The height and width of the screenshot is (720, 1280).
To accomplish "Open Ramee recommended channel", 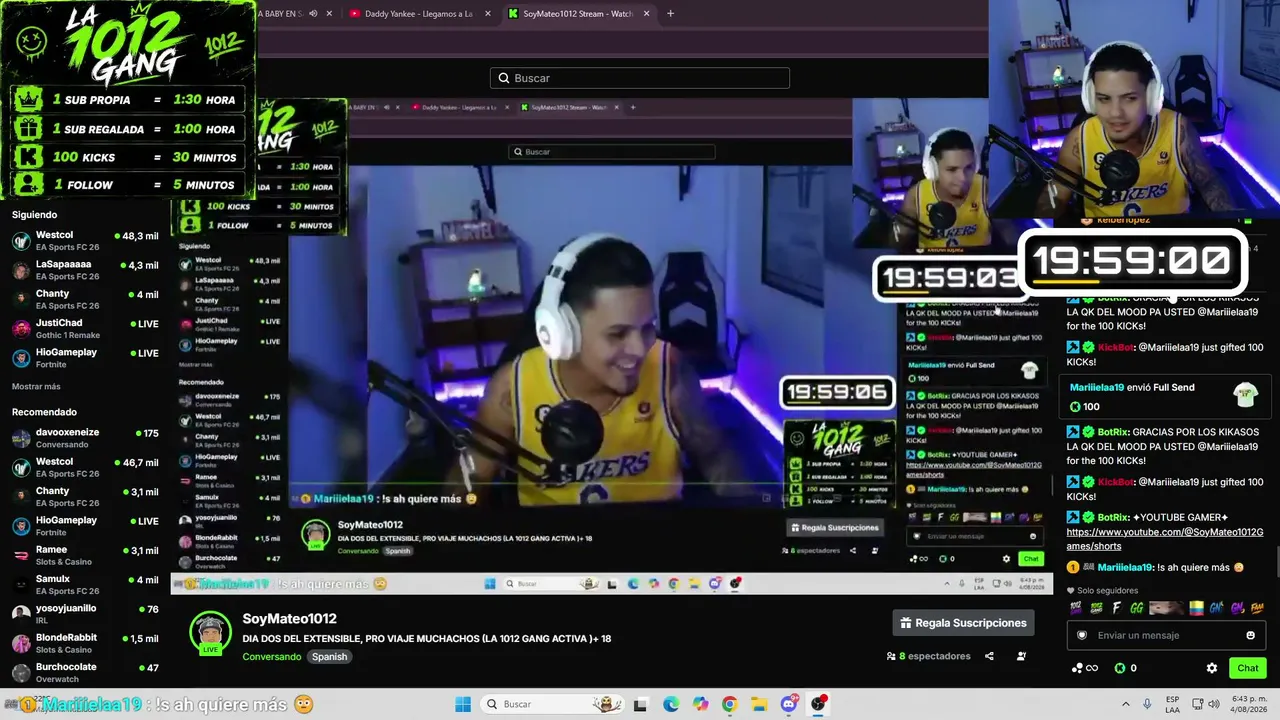I will [x=85, y=555].
